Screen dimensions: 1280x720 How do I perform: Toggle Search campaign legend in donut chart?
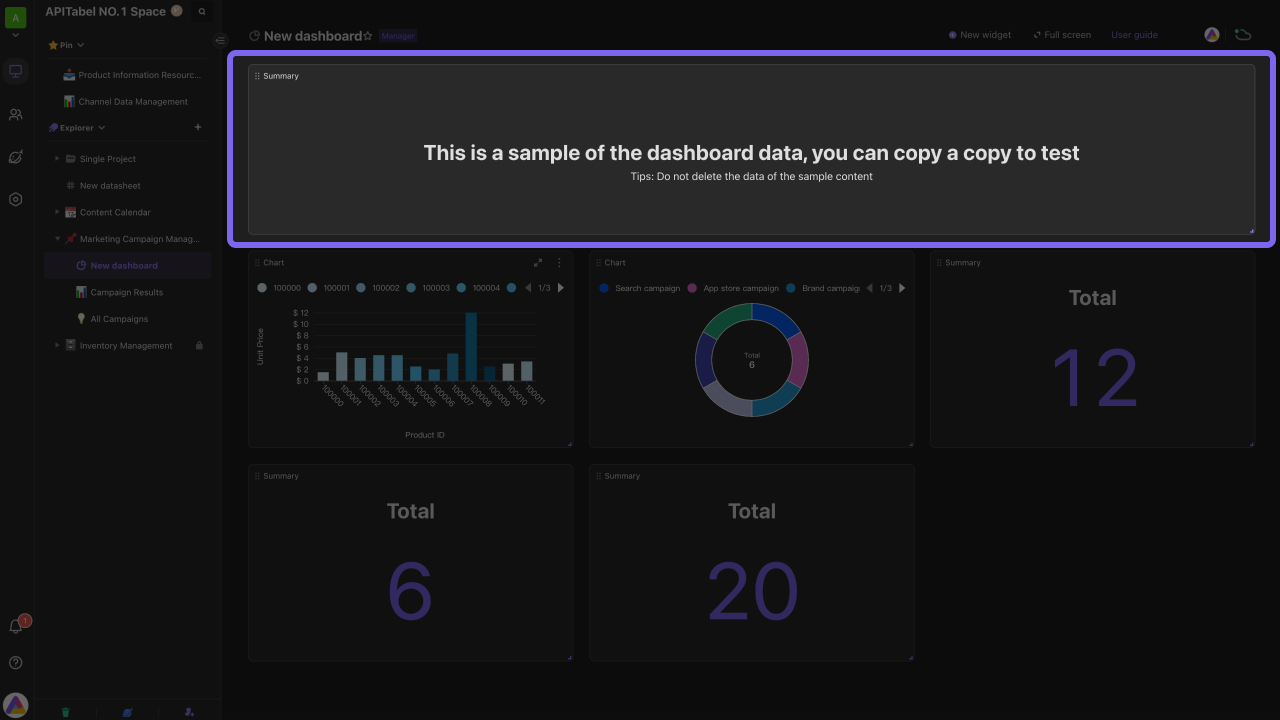tap(639, 288)
